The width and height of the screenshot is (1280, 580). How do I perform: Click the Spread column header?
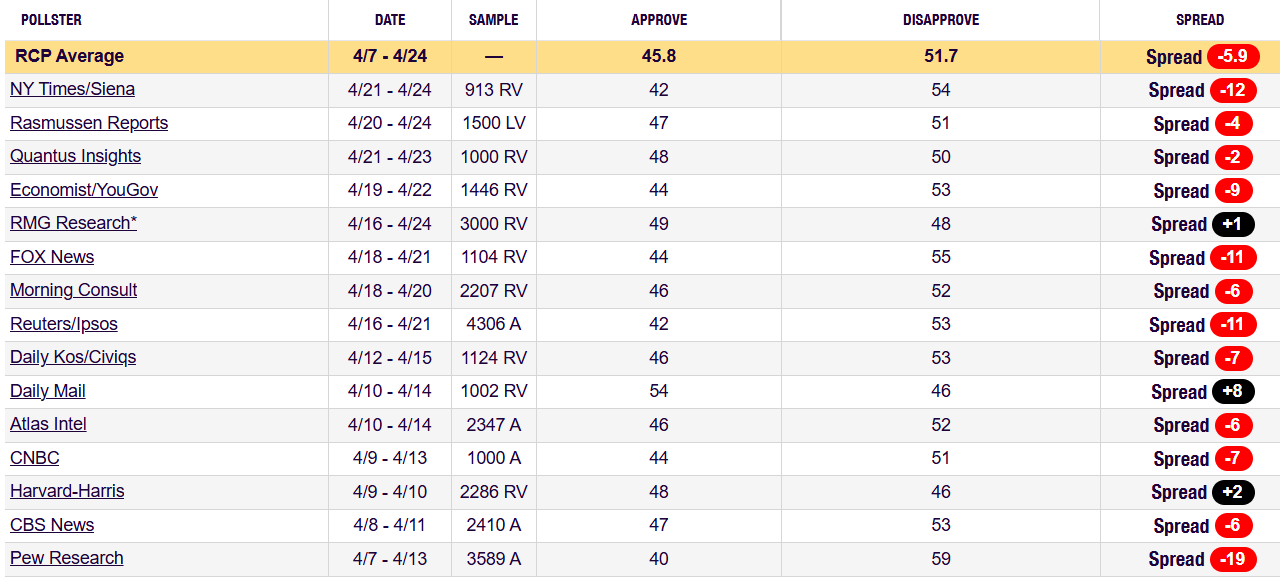(1199, 20)
